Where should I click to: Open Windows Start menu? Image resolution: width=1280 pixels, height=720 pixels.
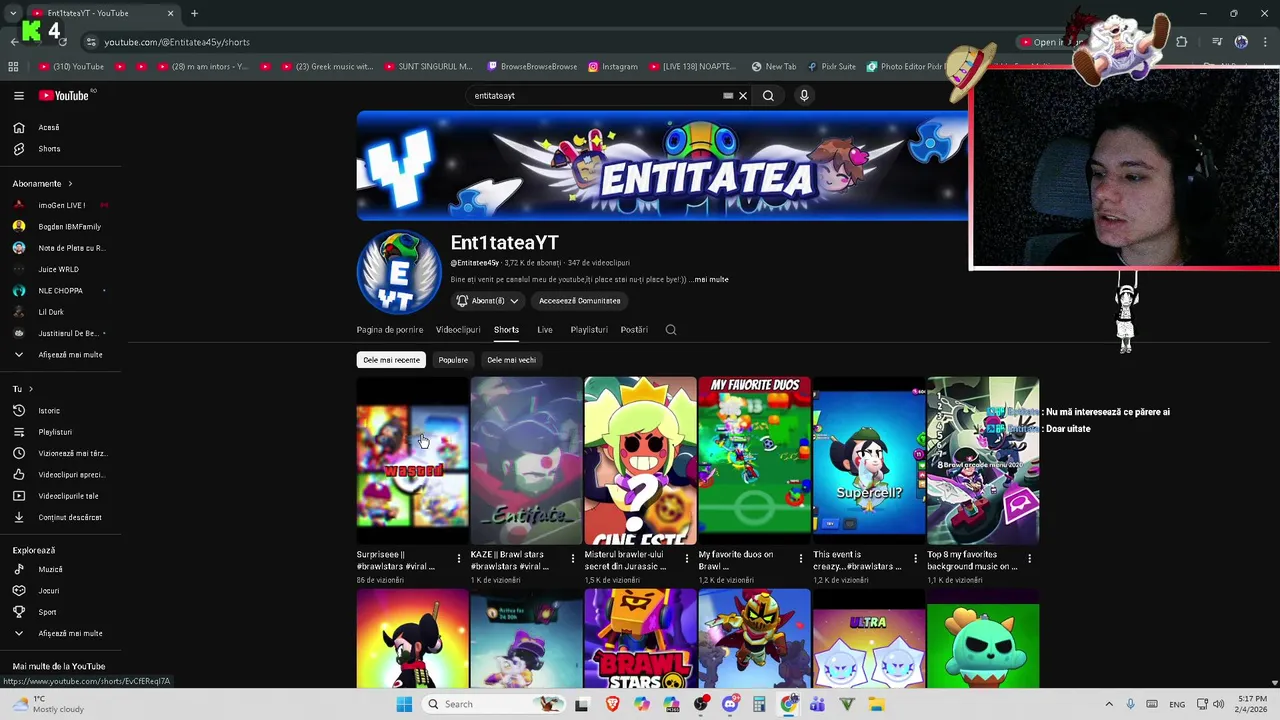pos(404,704)
